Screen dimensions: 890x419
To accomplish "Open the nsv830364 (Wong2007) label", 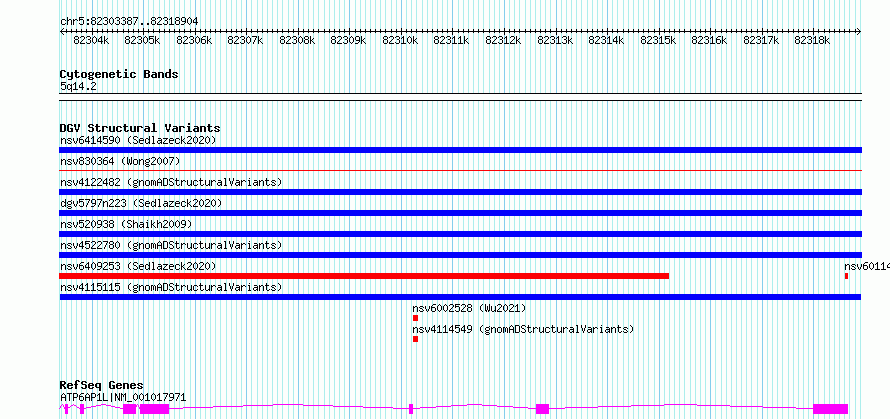I will pos(120,161).
